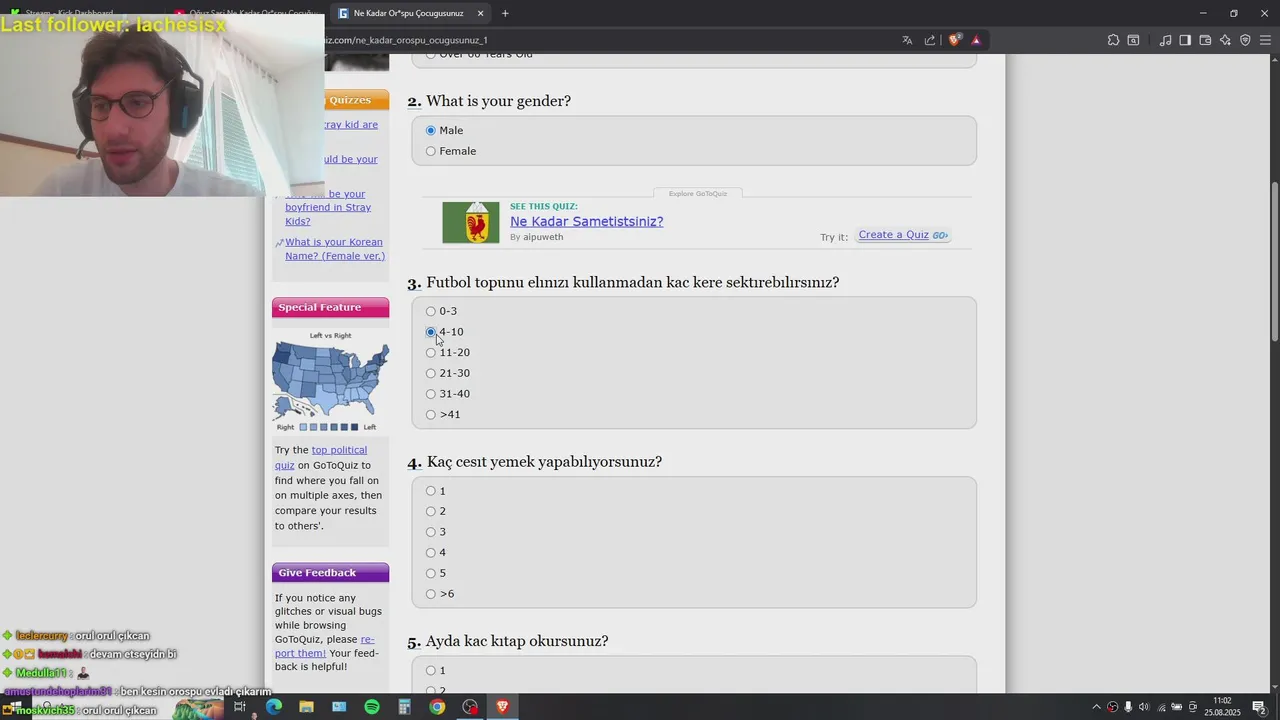1280x720 pixels.
Task: Choose 3 for question 4 yemek
Action: coord(431,532)
